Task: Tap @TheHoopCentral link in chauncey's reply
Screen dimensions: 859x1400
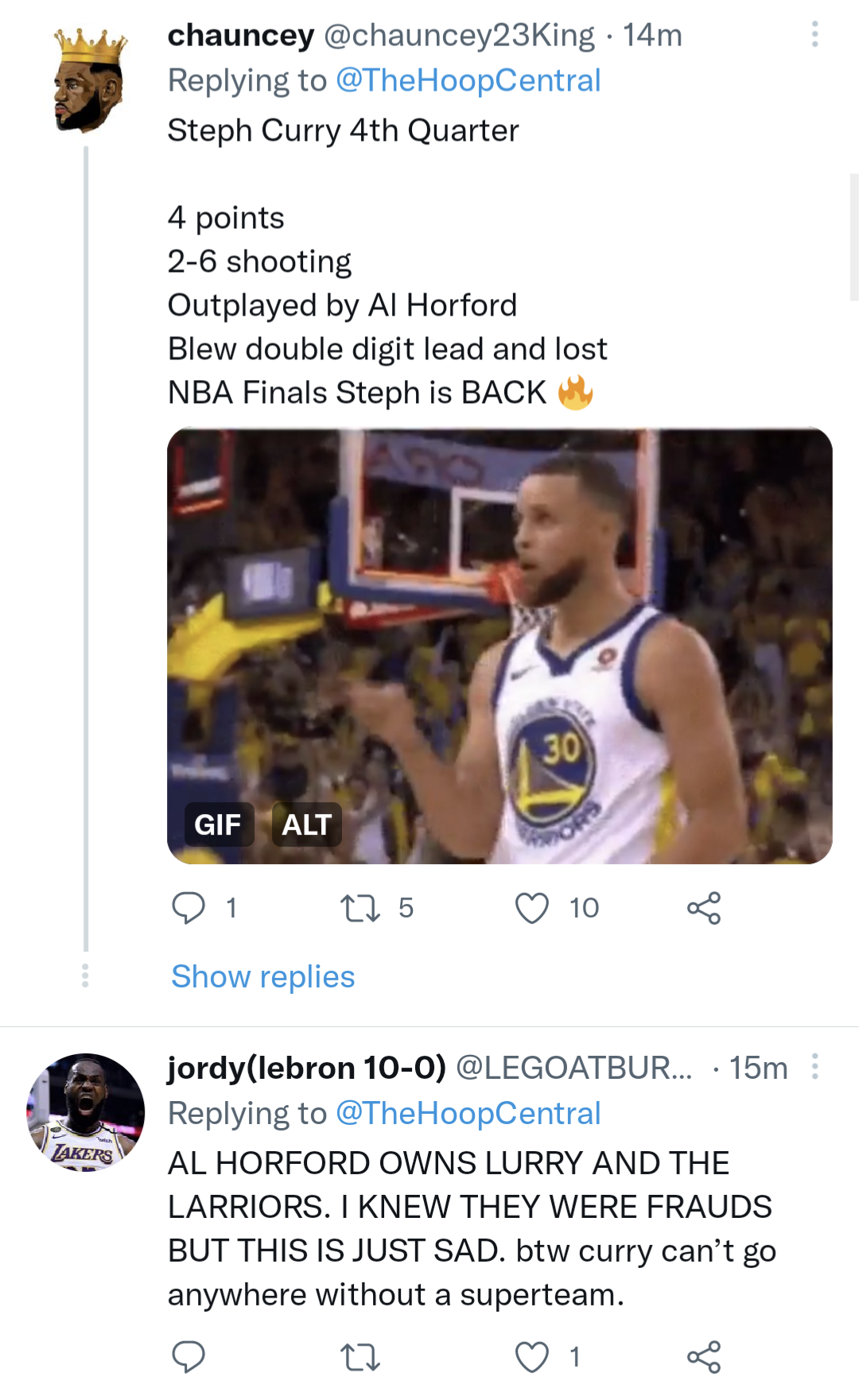Action: pos(468,80)
